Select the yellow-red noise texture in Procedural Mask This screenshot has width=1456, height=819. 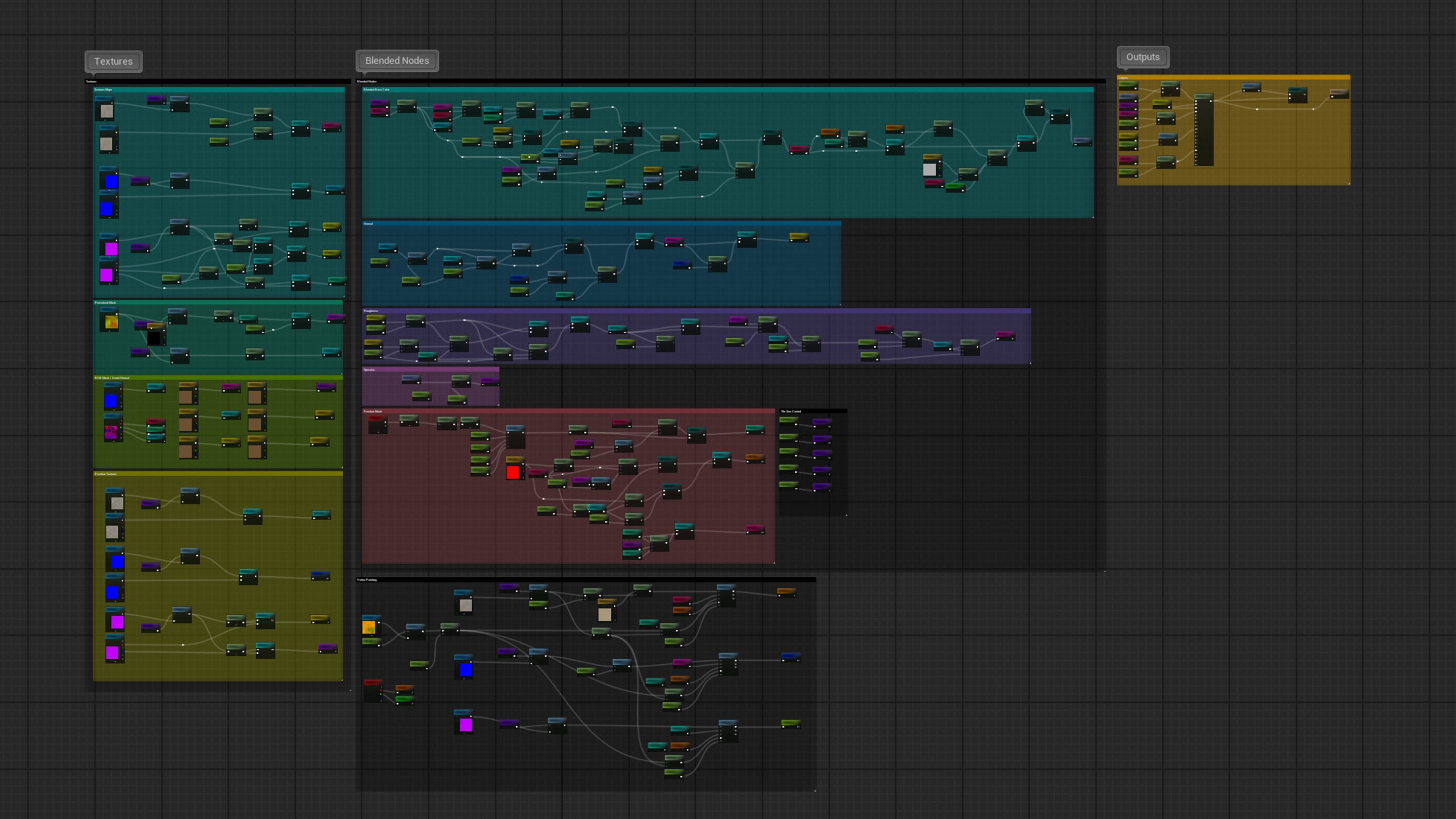[110, 321]
